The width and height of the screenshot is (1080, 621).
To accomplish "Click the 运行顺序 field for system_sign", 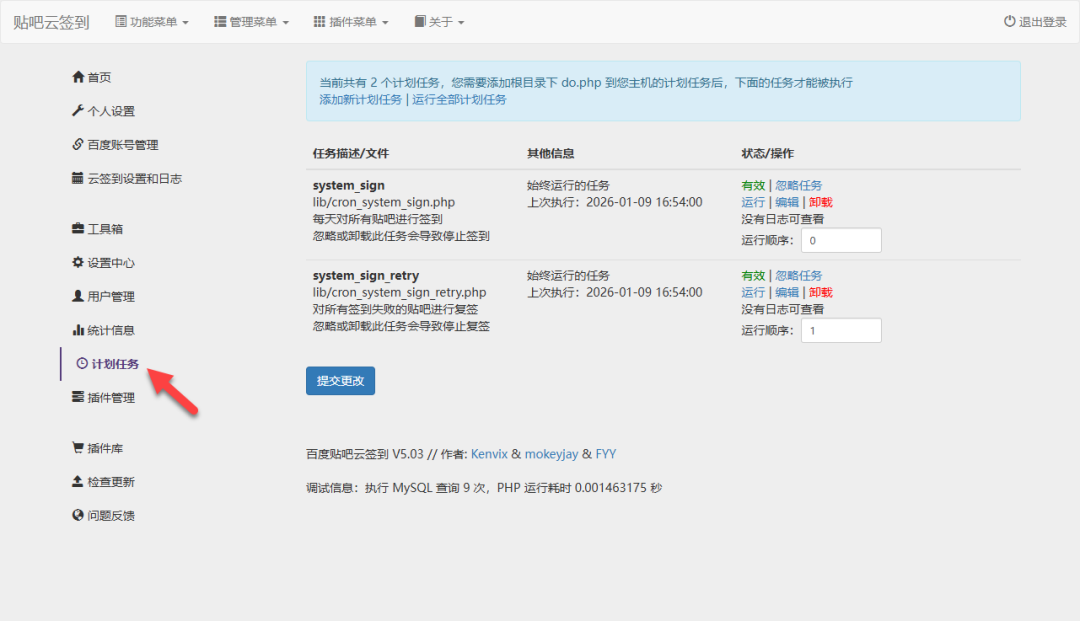I will (x=840, y=240).
